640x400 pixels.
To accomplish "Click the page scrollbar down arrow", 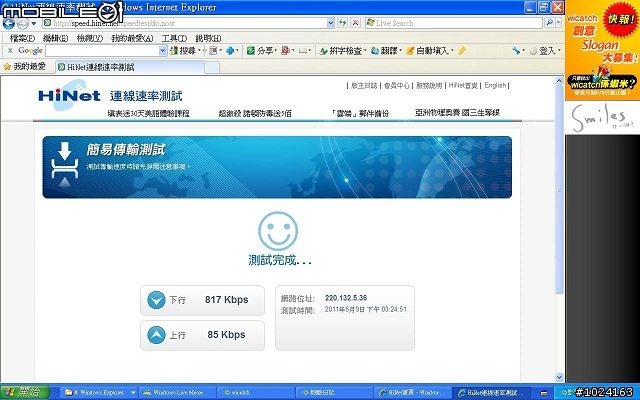I will (x=559, y=377).
